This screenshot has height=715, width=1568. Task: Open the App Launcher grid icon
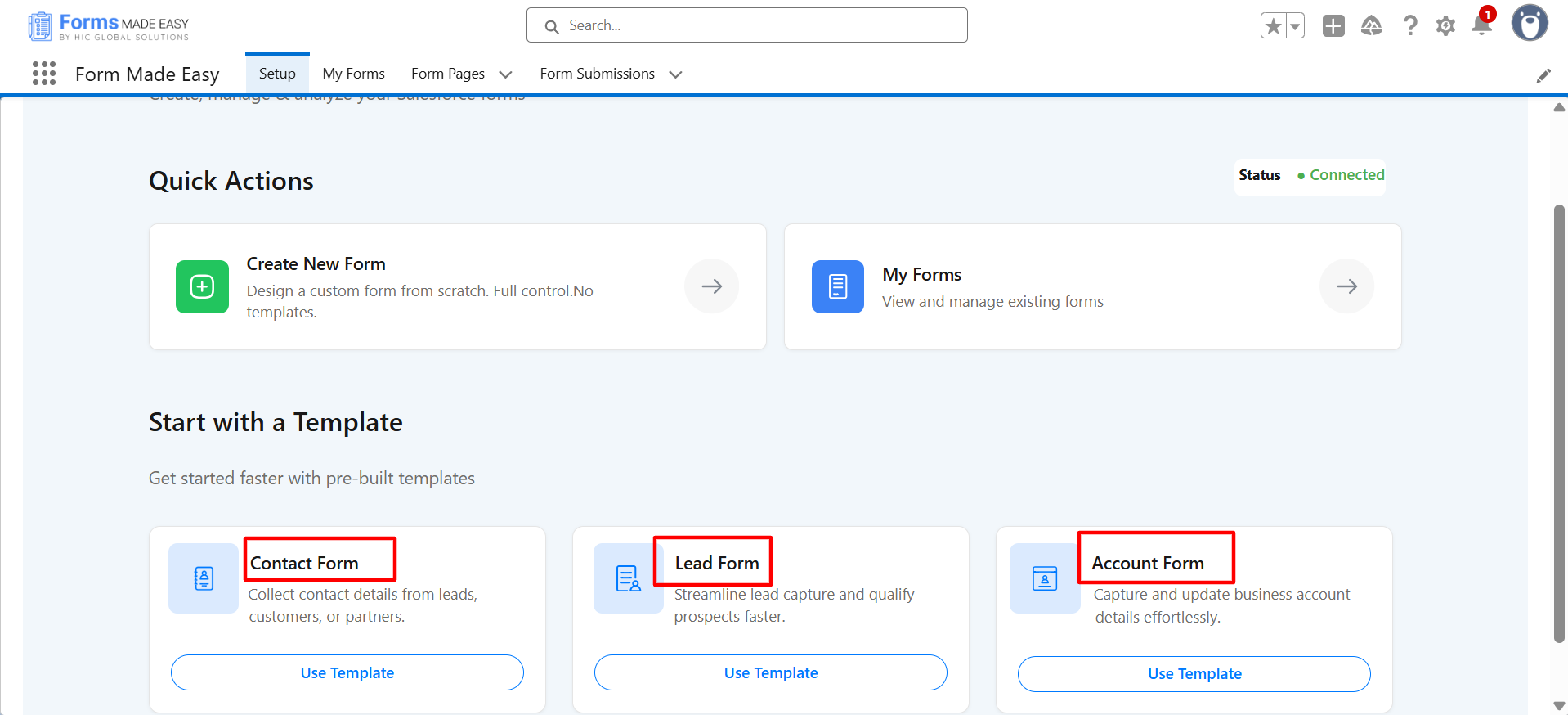pos(44,74)
